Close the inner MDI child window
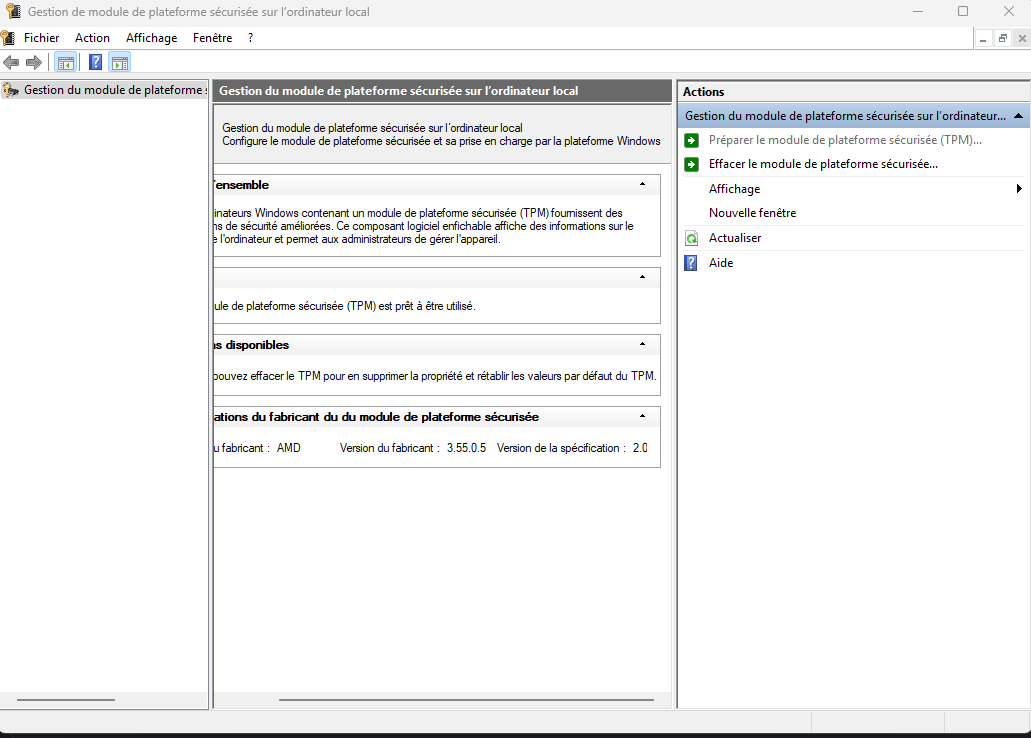 (x=1022, y=39)
